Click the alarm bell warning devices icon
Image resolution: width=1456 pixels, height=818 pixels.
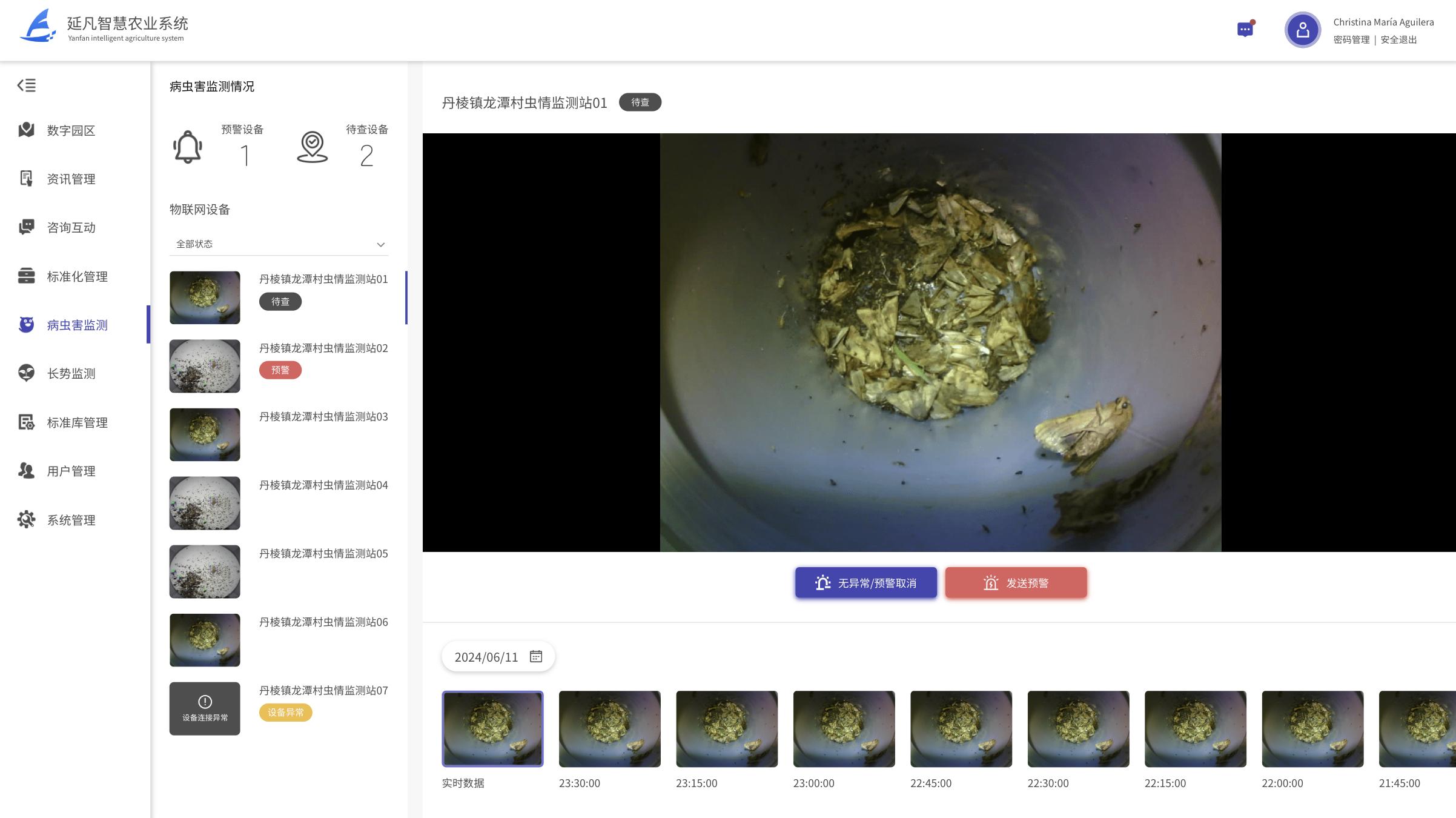(x=188, y=147)
